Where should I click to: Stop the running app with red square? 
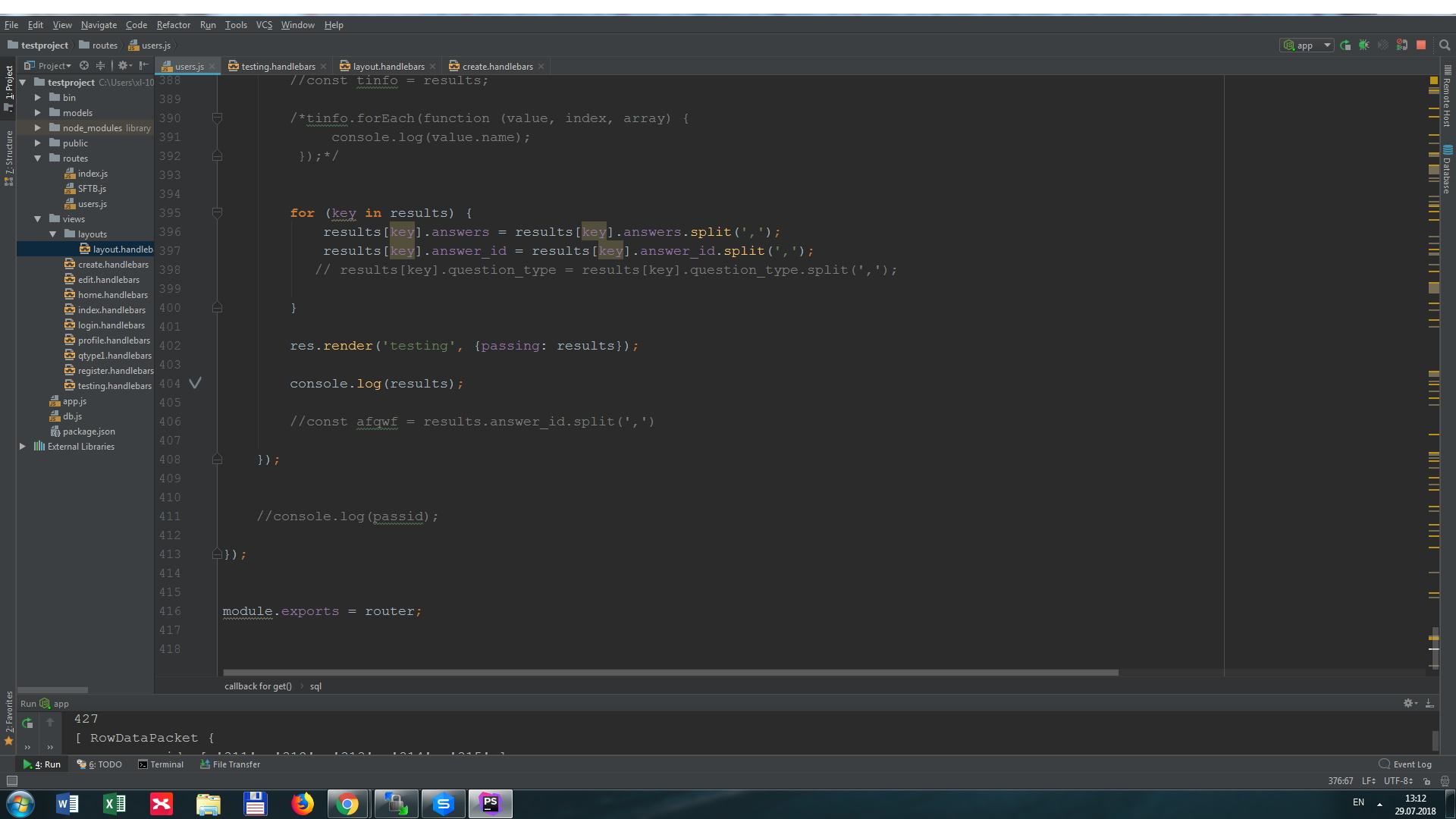[x=1421, y=45]
